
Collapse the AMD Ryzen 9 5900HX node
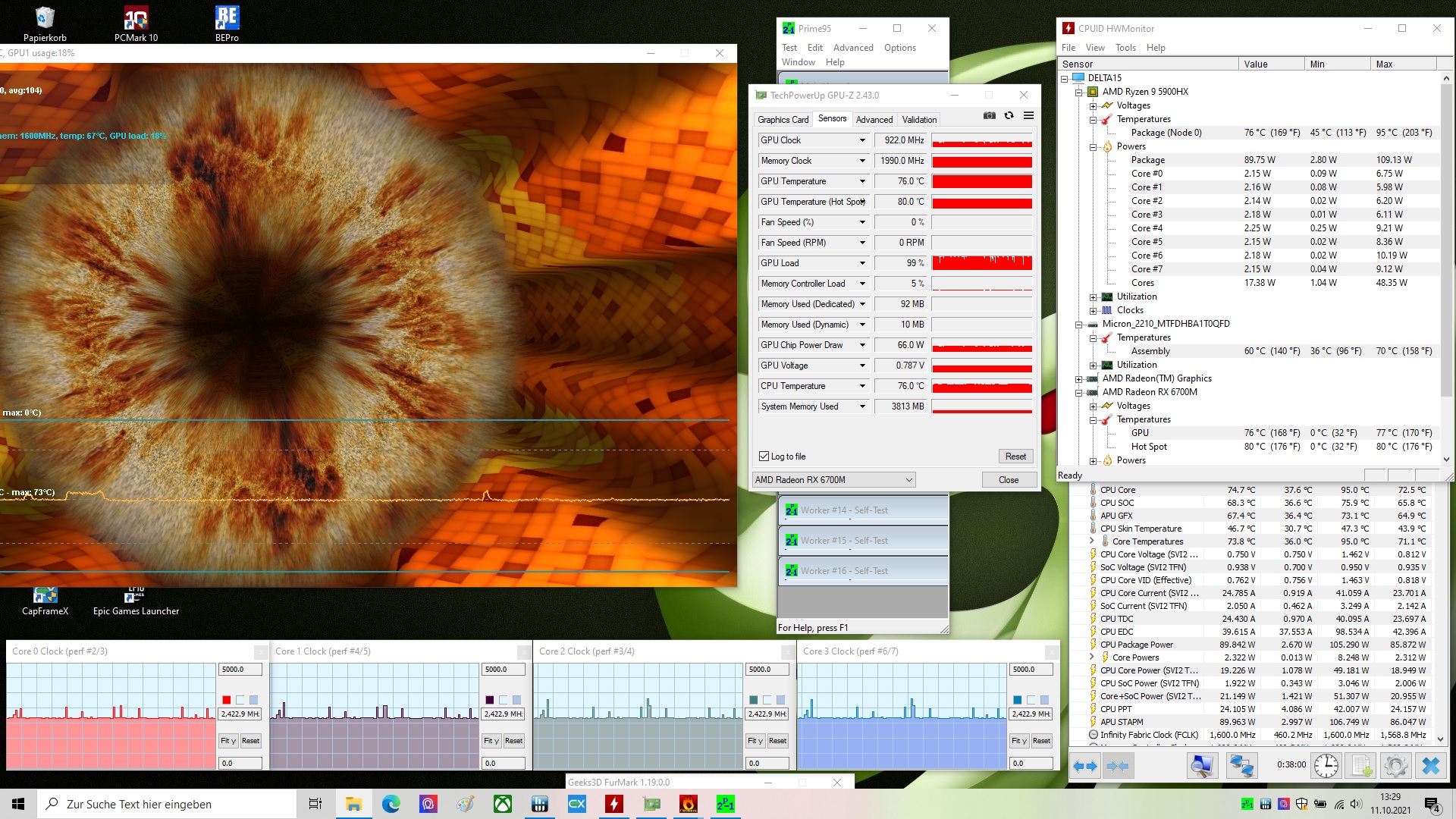coord(1078,92)
